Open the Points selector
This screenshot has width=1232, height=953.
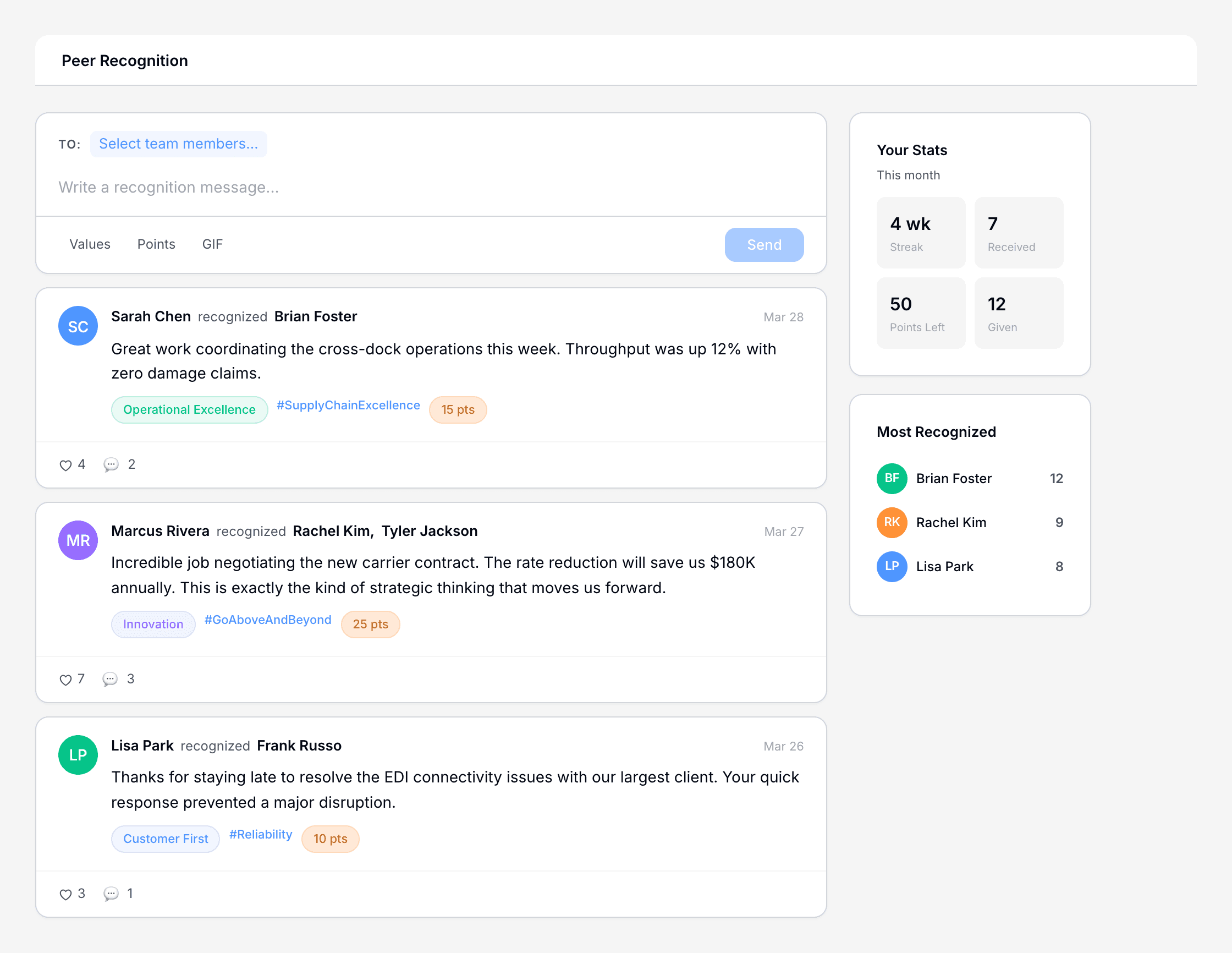[156, 244]
